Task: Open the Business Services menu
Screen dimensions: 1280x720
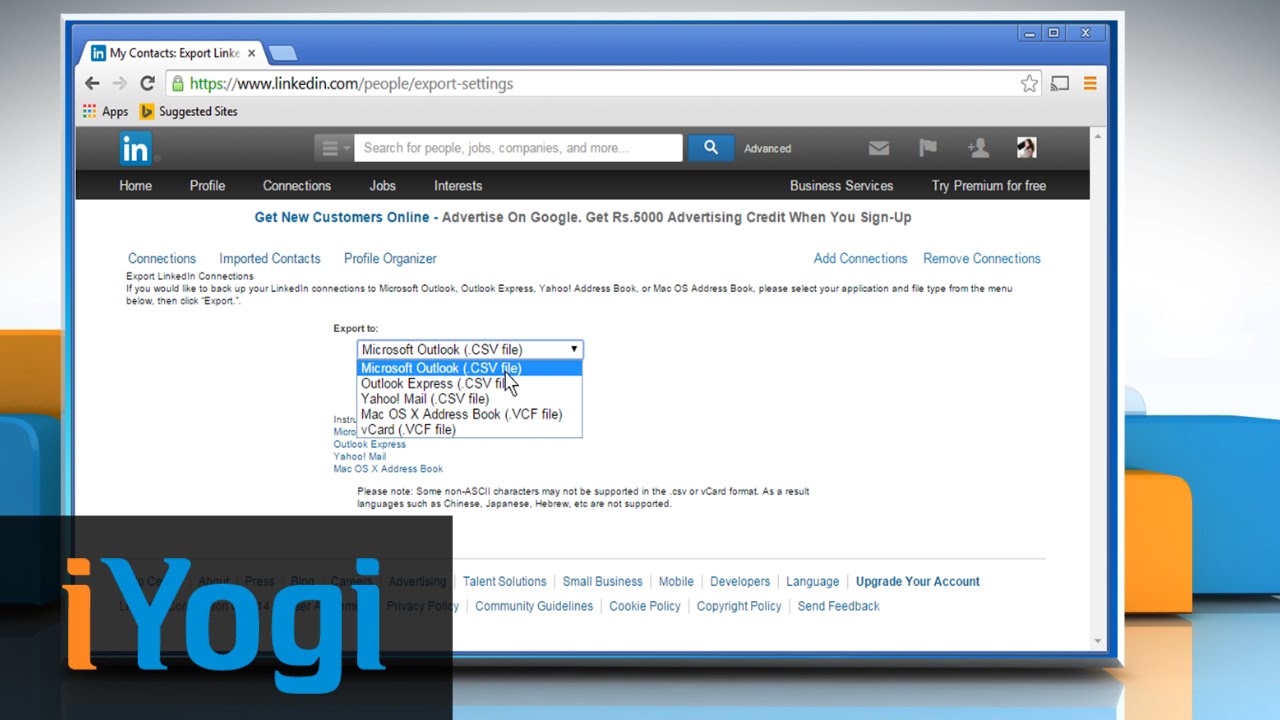Action: click(x=841, y=186)
